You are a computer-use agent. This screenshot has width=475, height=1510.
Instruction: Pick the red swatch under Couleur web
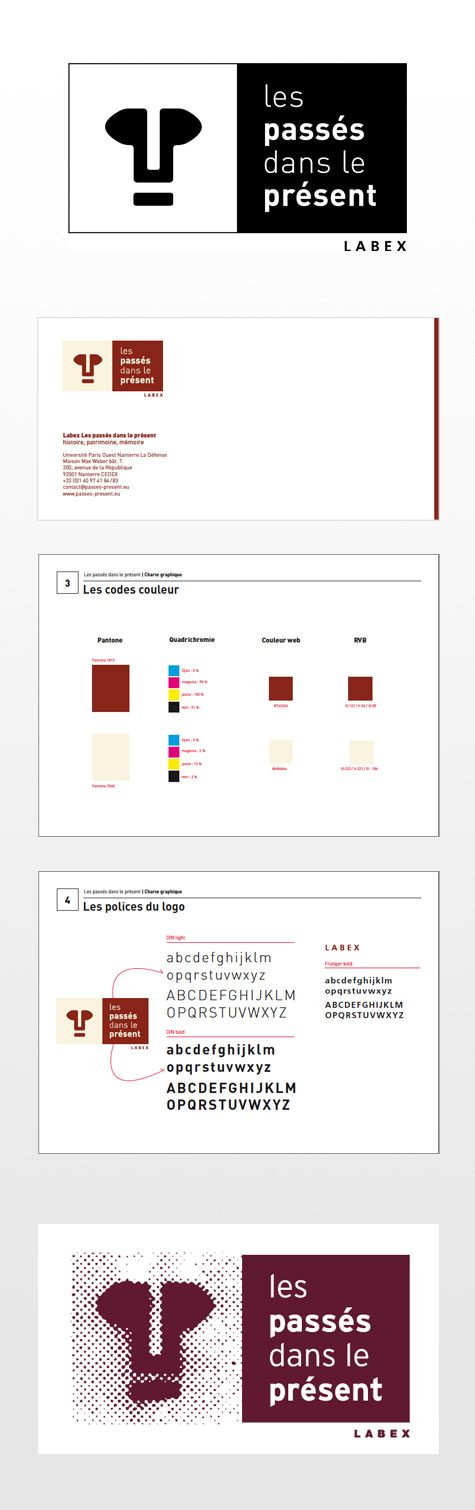(x=281, y=688)
